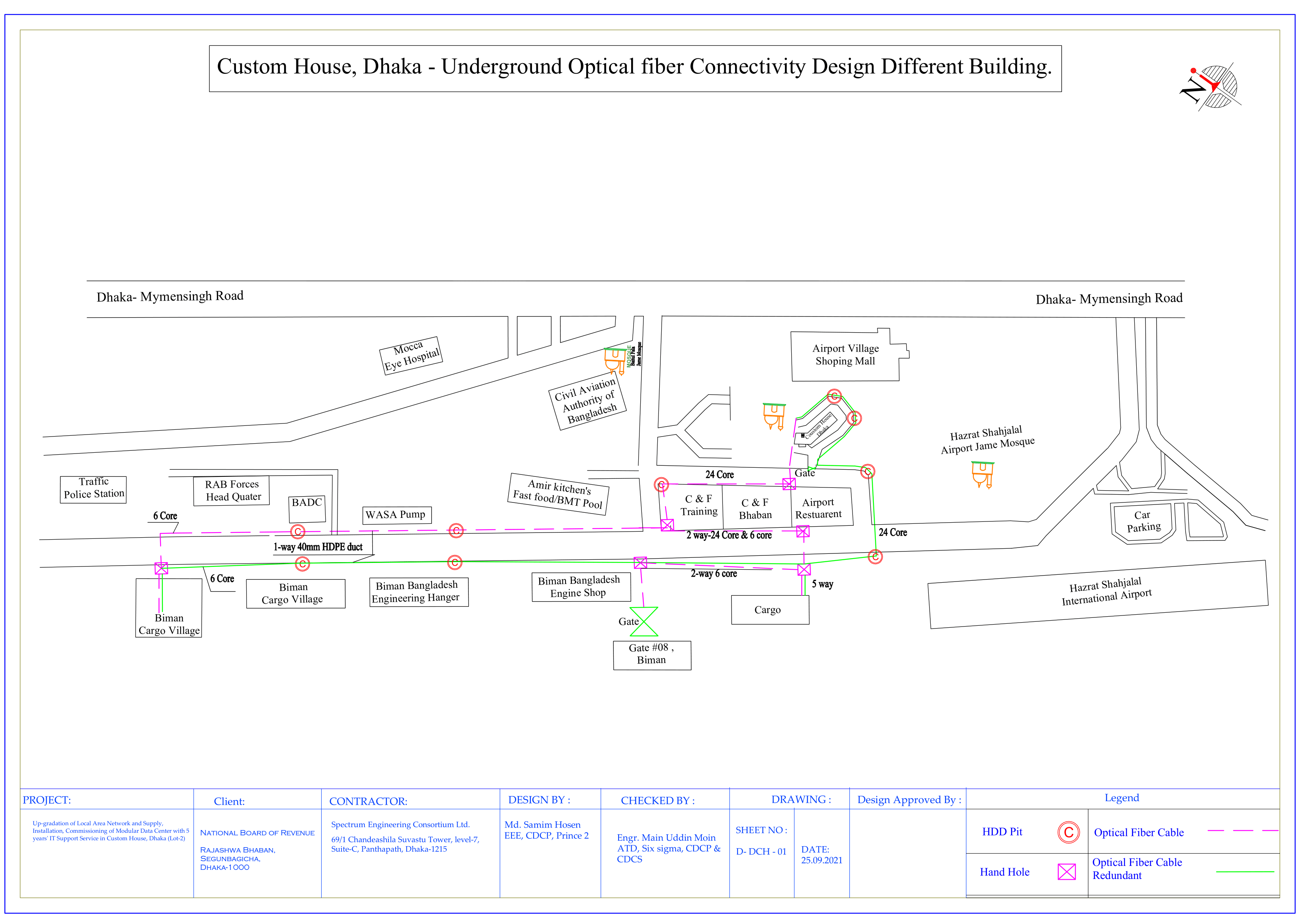Viewport: 1307px width, 924px height.
Task: Click the 'C & F Bhaban' label
Action: coord(755,509)
